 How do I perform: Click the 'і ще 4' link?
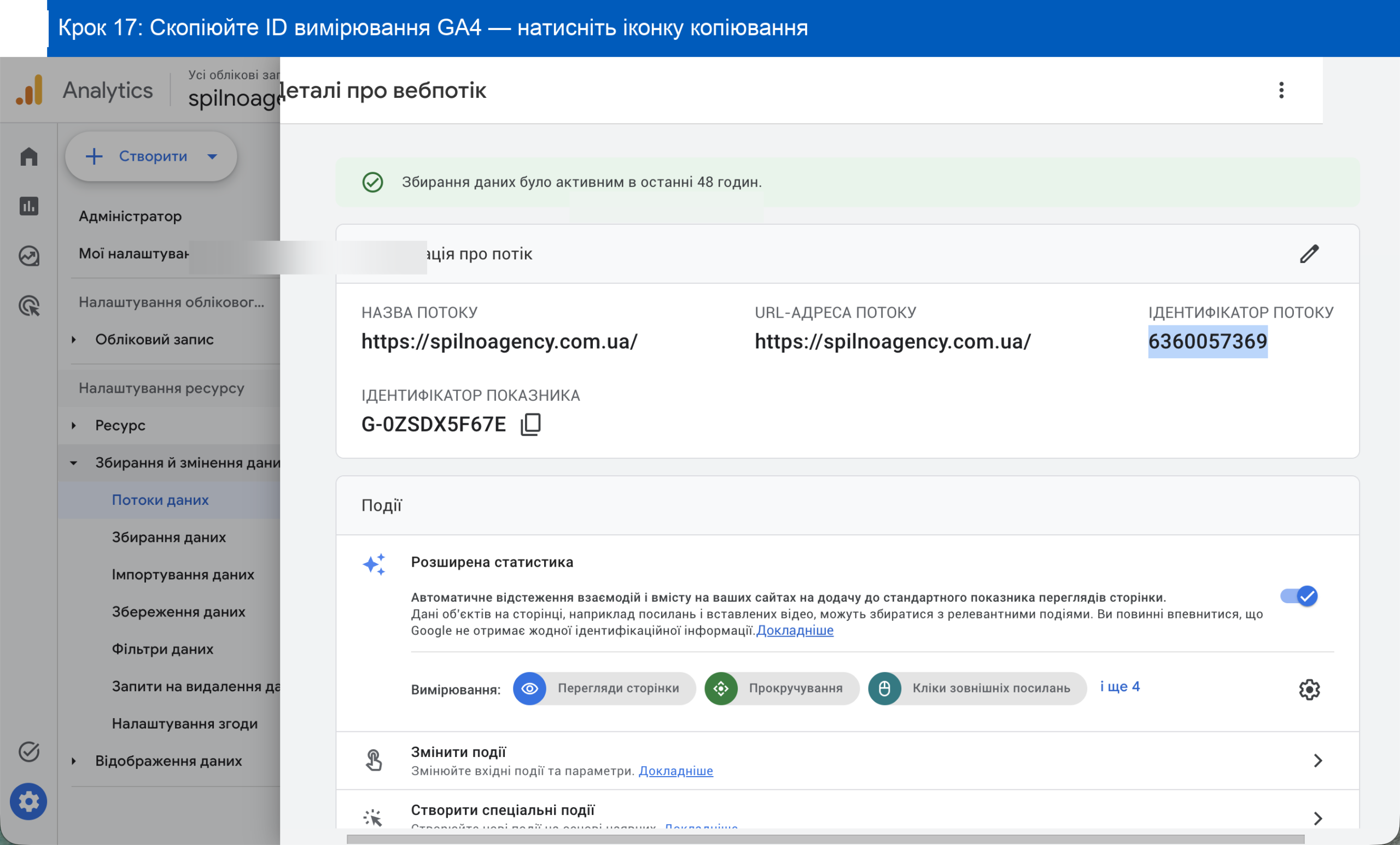[x=1120, y=687]
